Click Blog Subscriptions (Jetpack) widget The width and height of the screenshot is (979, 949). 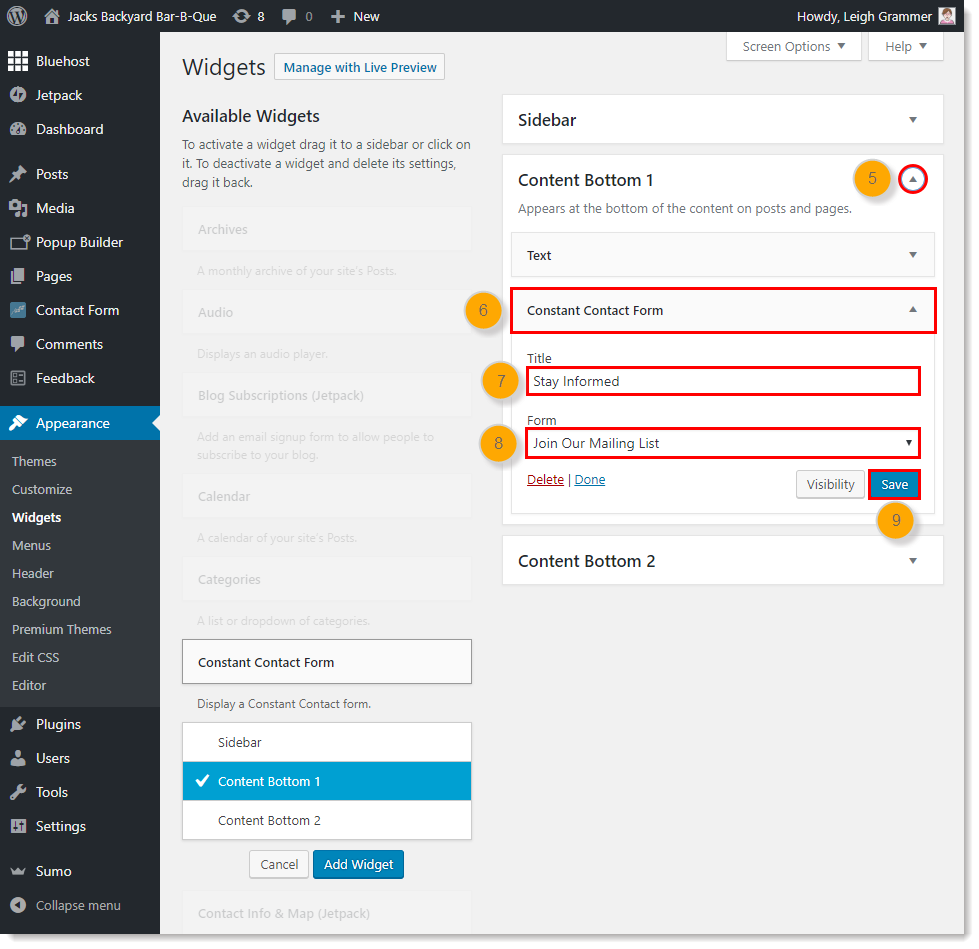point(327,395)
